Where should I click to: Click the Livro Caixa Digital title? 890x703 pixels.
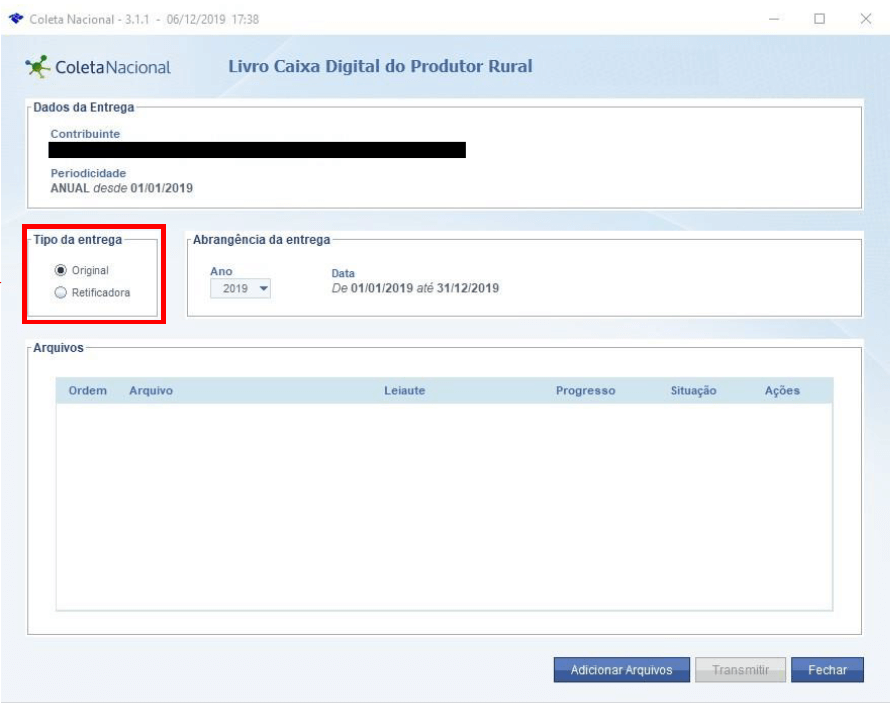coord(380,66)
